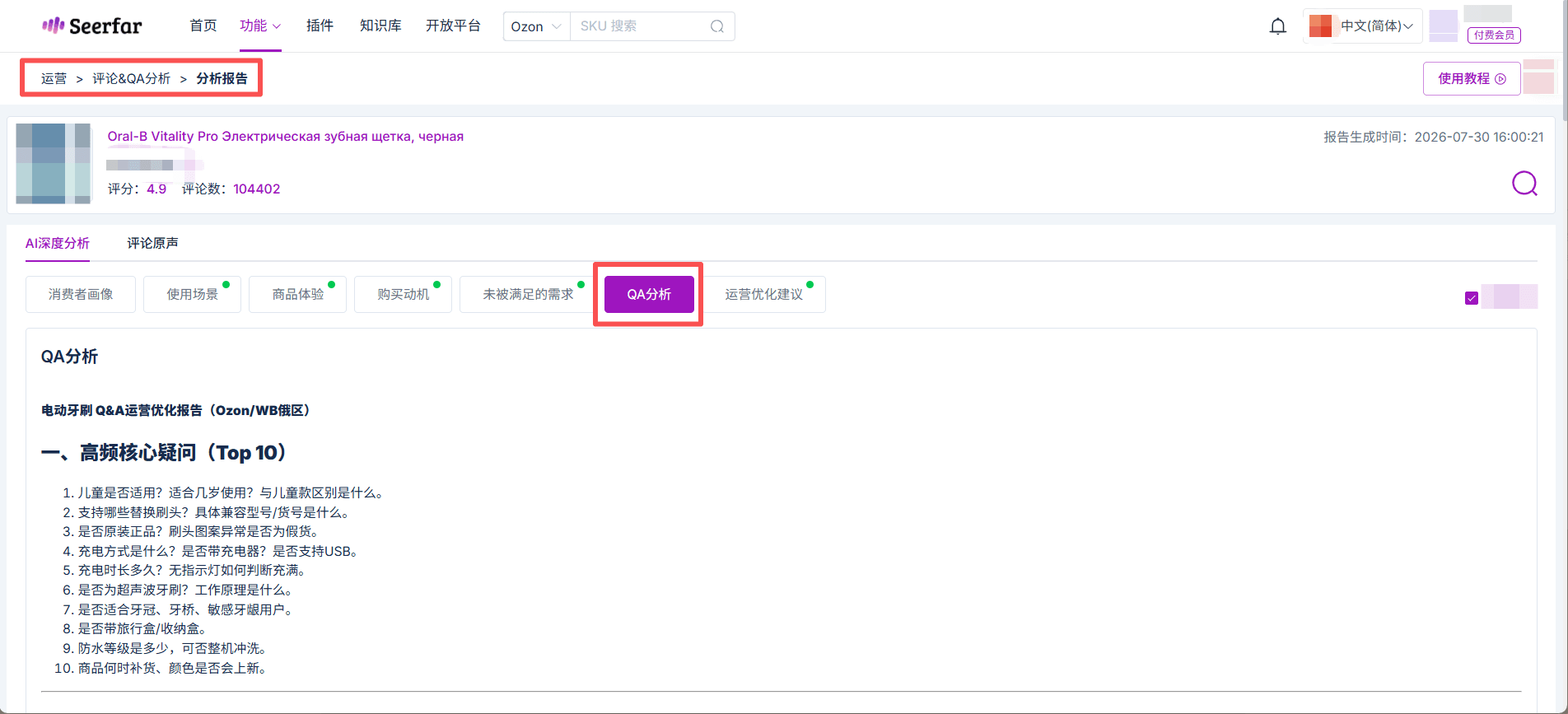Select the 消费者画像 section tab

click(81, 295)
